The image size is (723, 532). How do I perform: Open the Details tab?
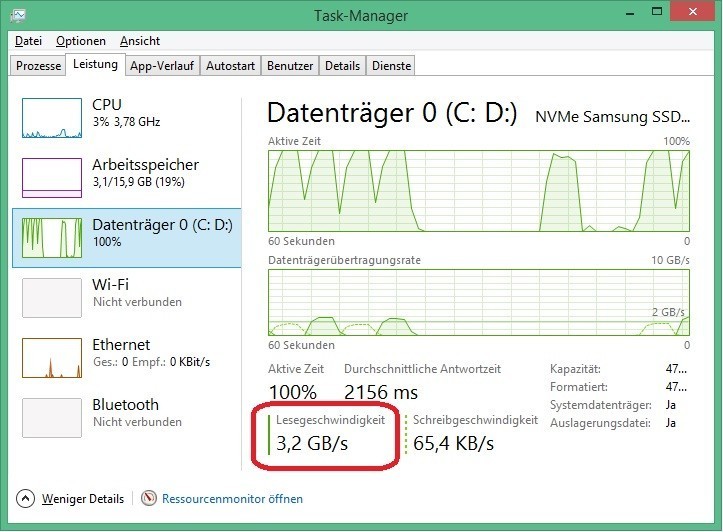[x=342, y=65]
